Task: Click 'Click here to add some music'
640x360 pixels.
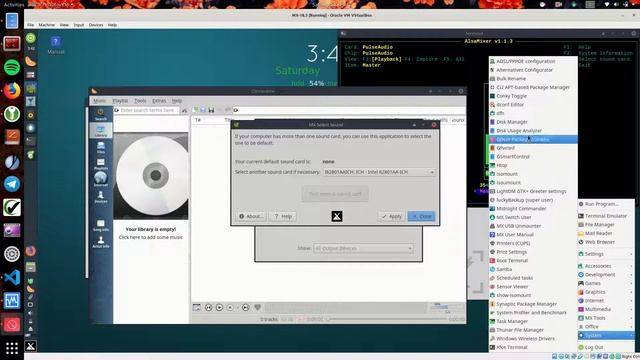Action: (x=151, y=237)
